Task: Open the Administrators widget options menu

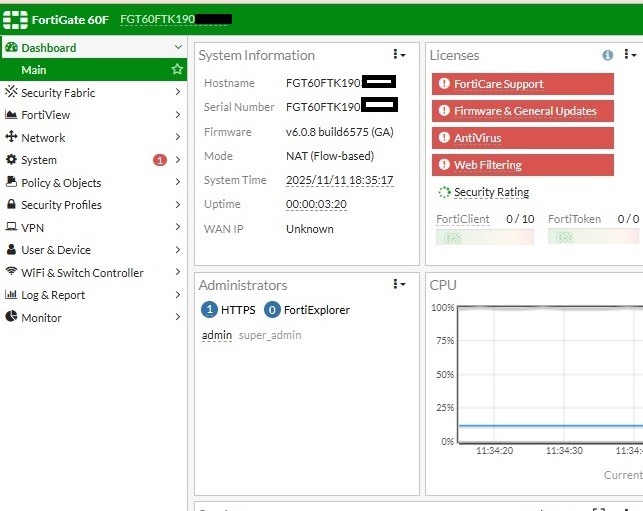Action: pyautogui.click(x=399, y=284)
